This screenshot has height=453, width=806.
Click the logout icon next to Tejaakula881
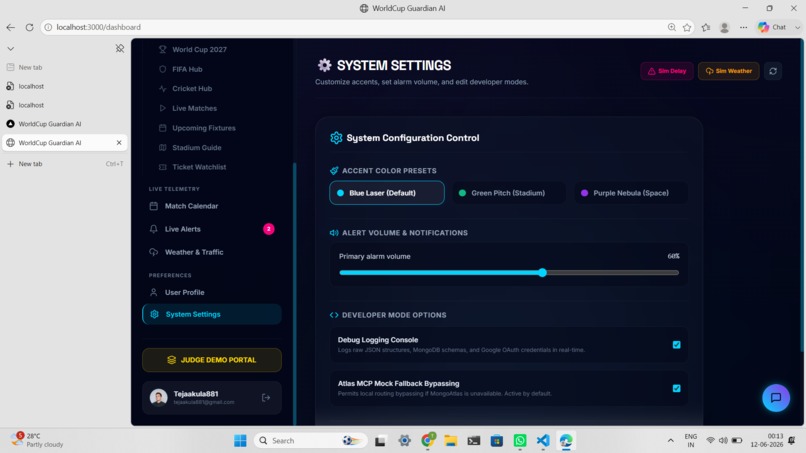point(266,397)
